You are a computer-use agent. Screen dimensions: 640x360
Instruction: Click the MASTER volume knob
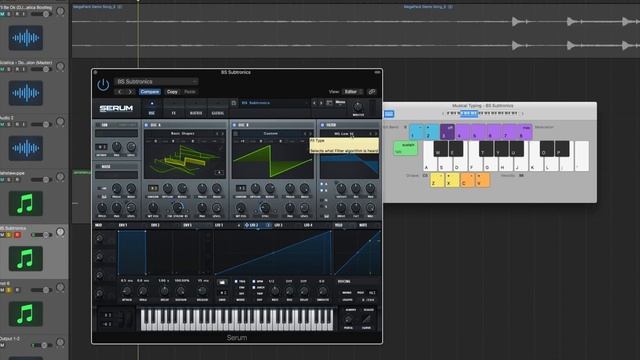point(358,107)
